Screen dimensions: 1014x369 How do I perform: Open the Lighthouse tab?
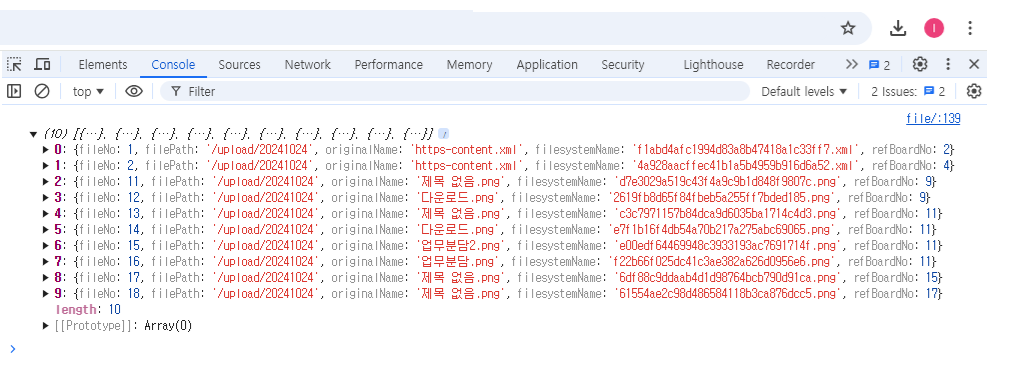point(713,65)
